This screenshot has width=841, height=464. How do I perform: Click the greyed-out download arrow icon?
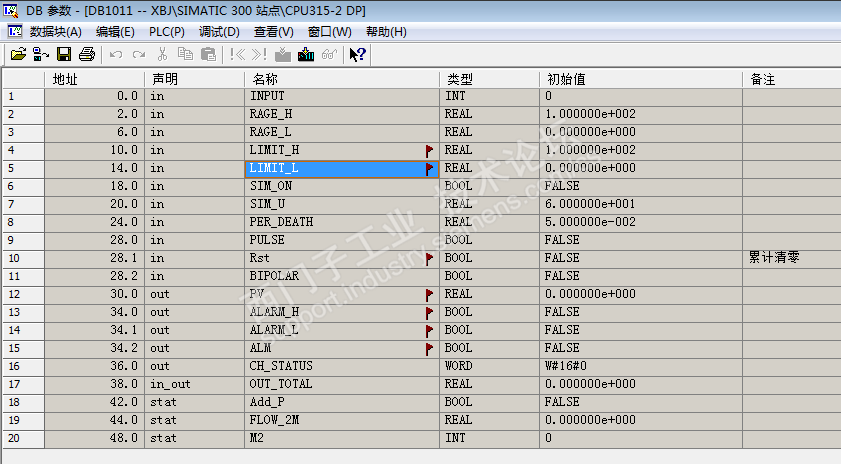(283, 54)
